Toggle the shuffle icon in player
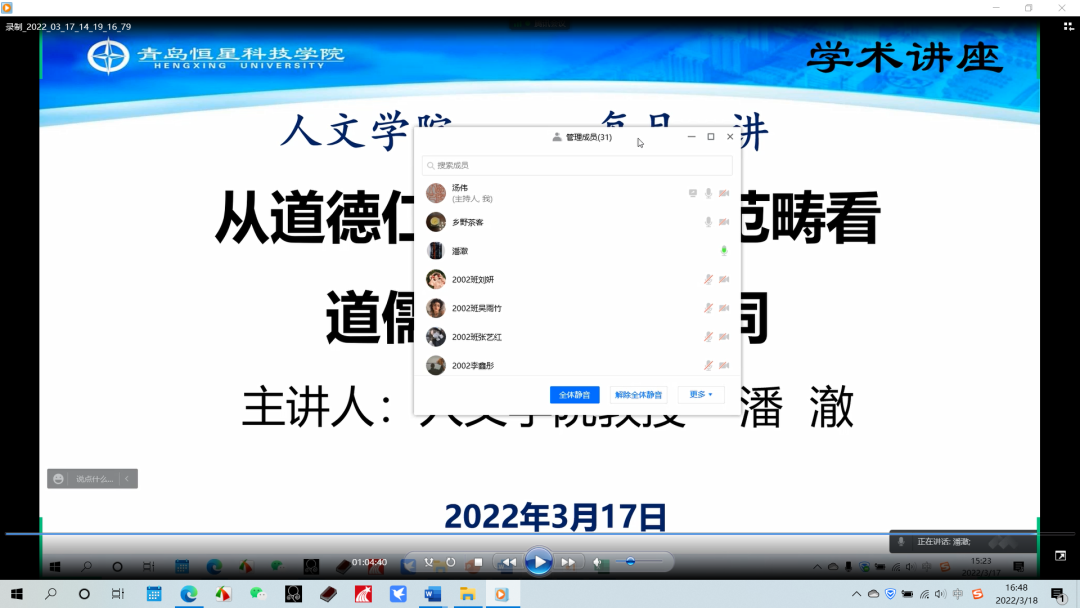The width and height of the screenshot is (1080, 608). point(429,562)
